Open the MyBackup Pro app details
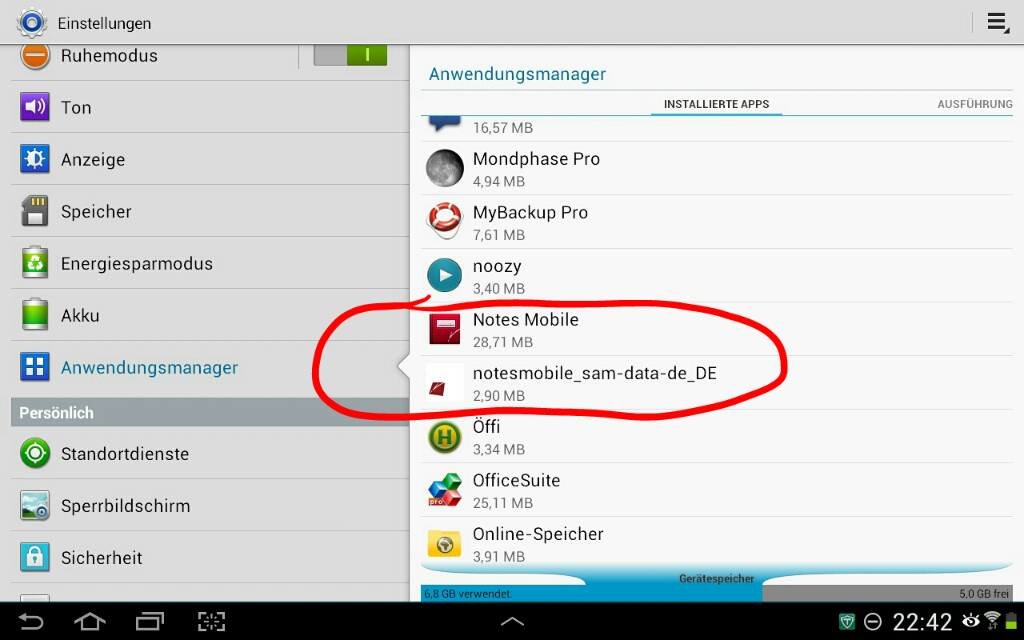Screen dimensions: 1024x640 tap(716, 222)
